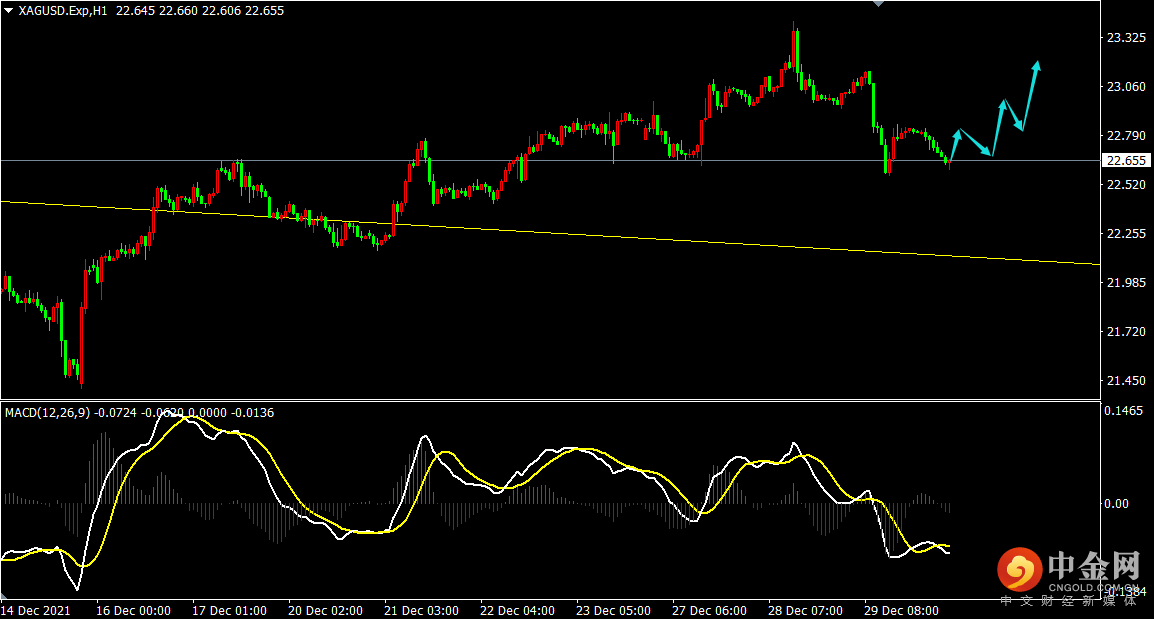Click the 23.325 price scale label
The image size is (1154, 619).
[x=1127, y=38]
